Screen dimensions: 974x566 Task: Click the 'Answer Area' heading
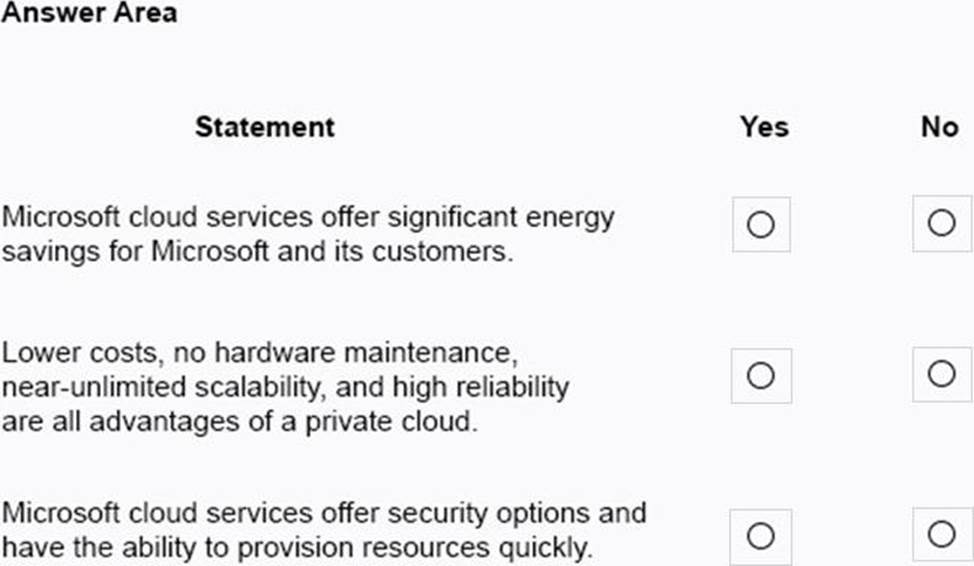[89, 13]
